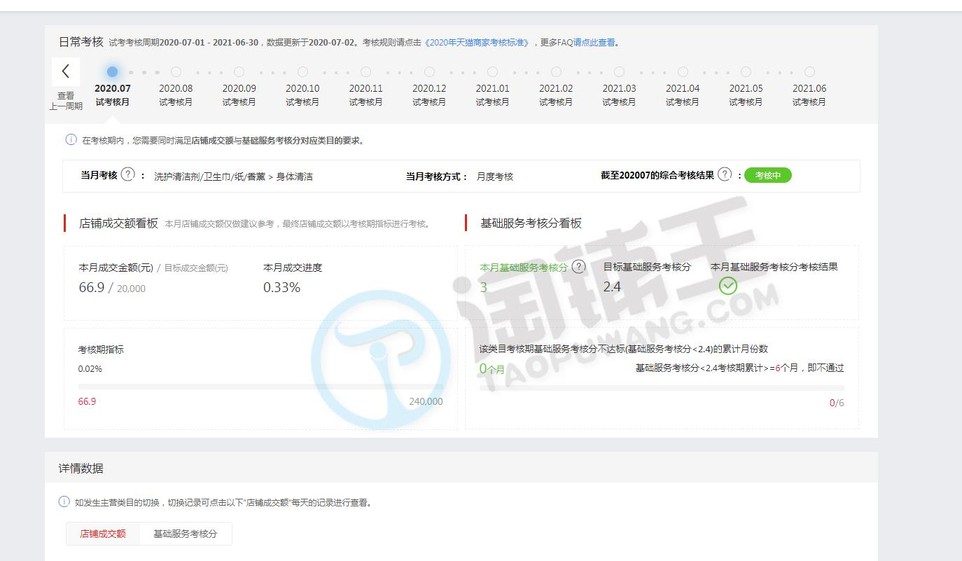This screenshot has height=561, width=962.
Task: Jump to 2020.12 assessment month
Action: 429,72
